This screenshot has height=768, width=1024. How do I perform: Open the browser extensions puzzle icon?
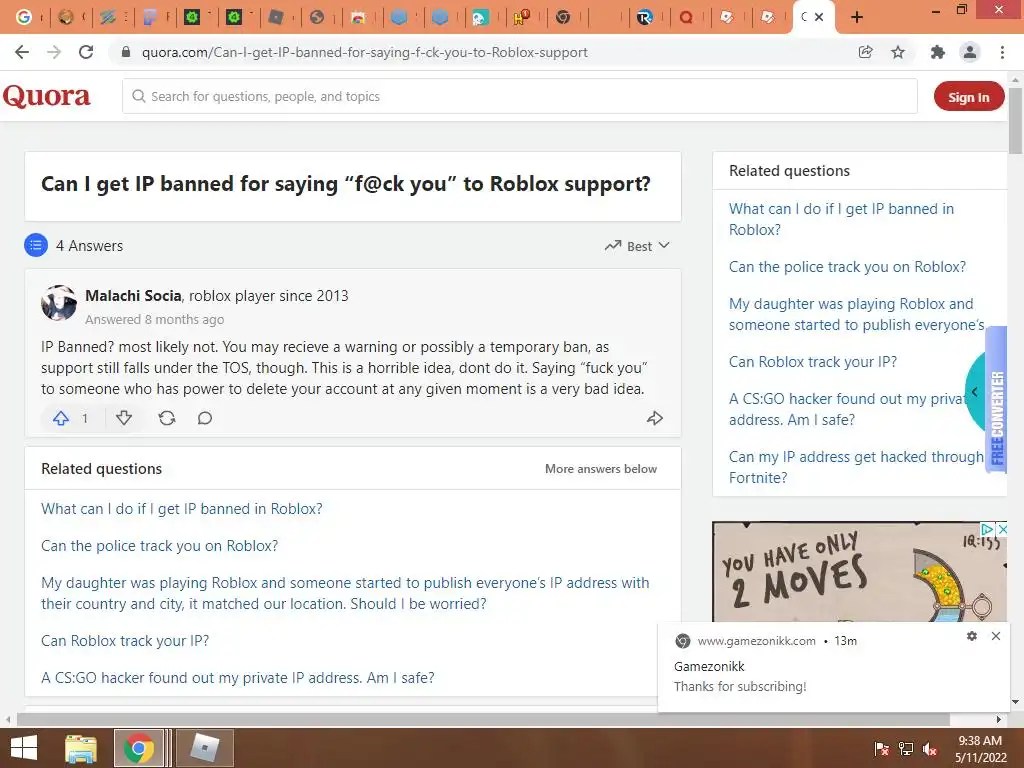937,52
